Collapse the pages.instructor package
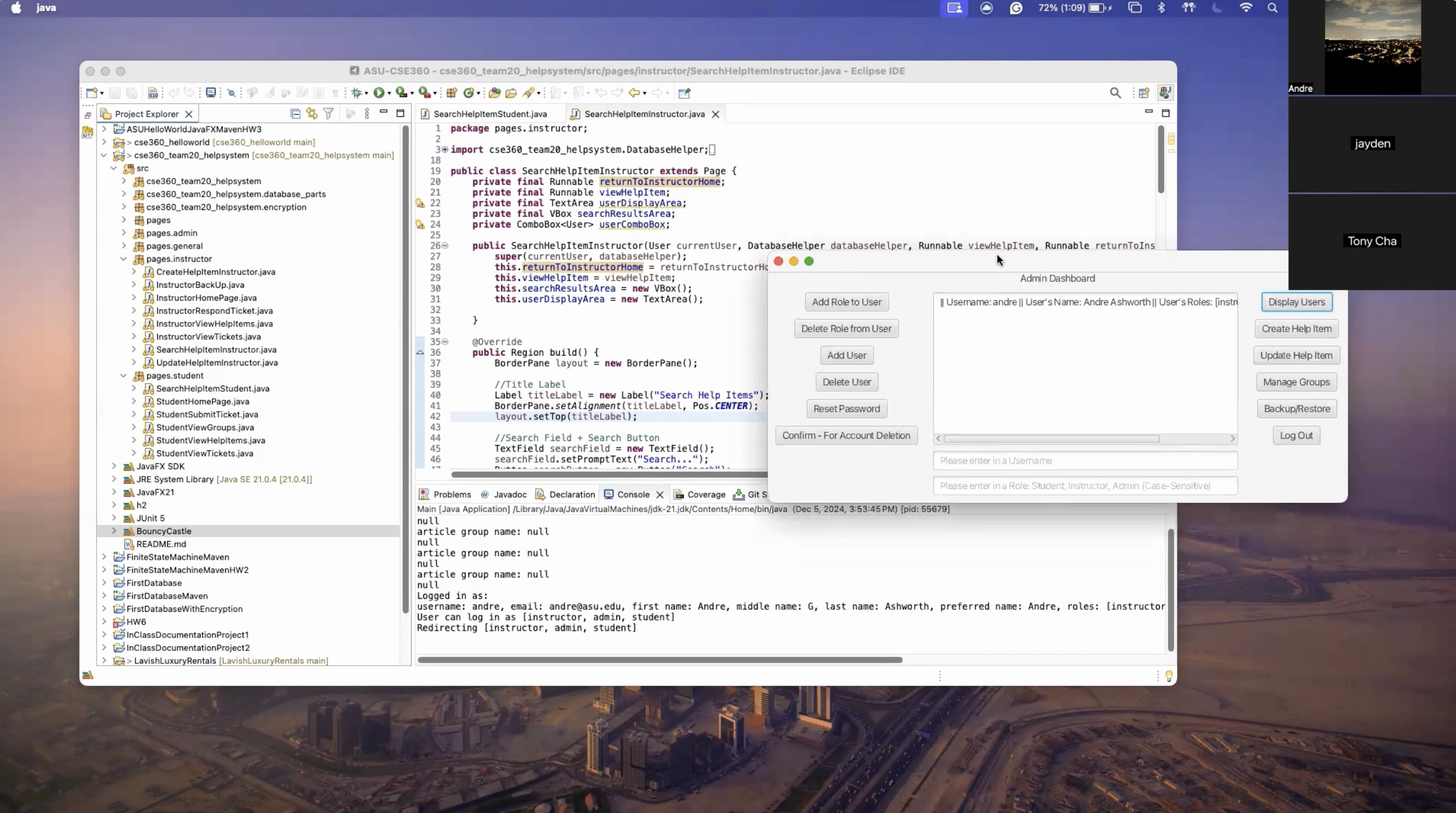The image size is (1456, 813). [x=123, y=259]
